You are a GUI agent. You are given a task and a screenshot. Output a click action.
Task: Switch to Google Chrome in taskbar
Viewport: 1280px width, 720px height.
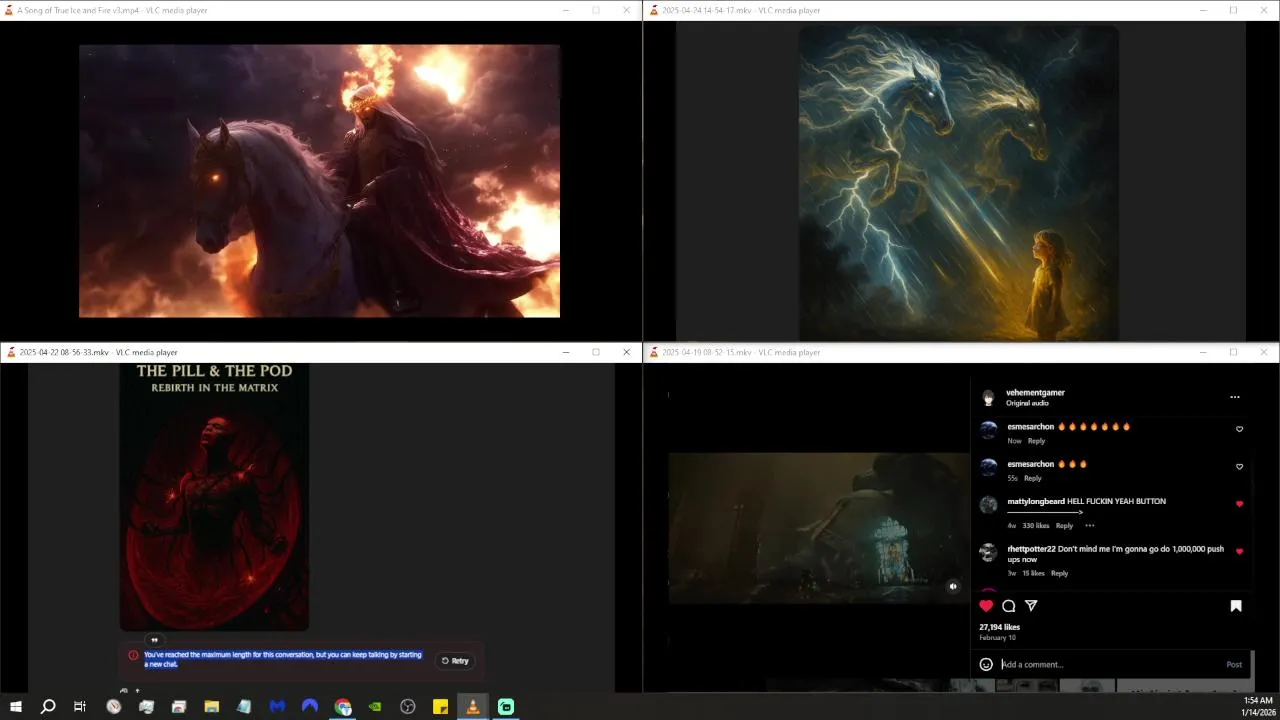(343, 707)
